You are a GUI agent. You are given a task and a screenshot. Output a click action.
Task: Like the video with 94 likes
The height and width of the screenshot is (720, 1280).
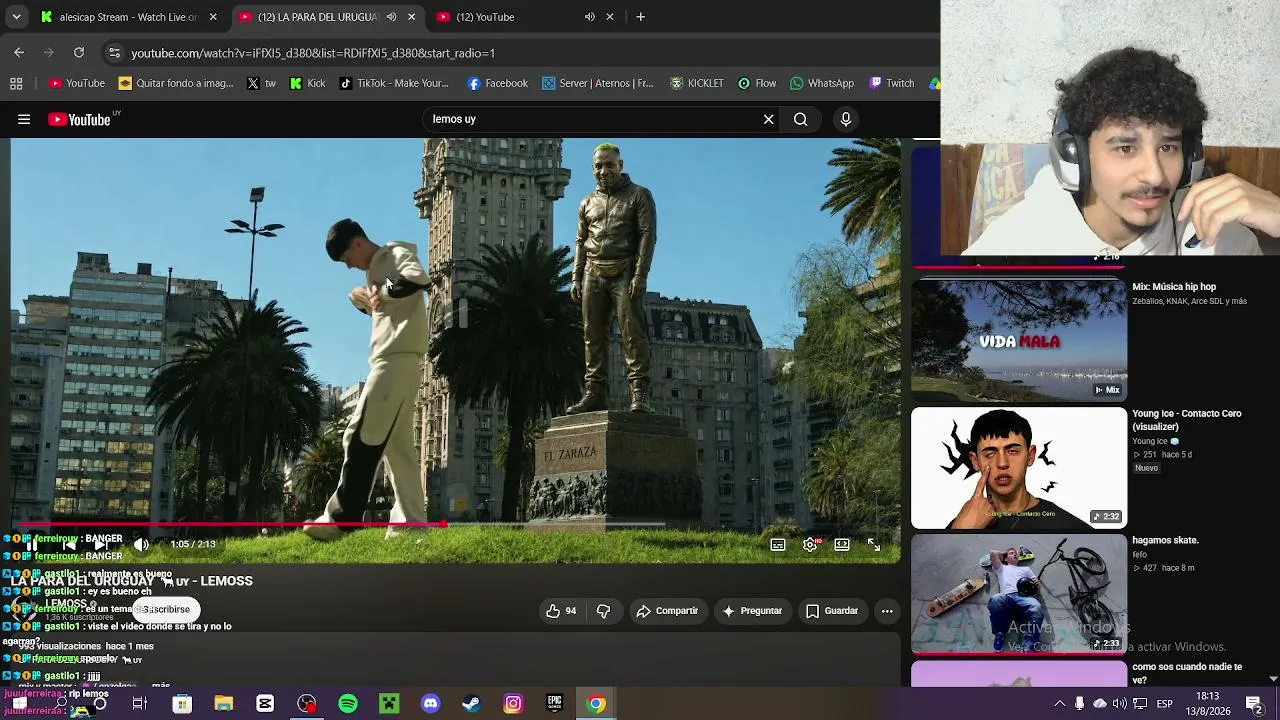click(562, 611)
